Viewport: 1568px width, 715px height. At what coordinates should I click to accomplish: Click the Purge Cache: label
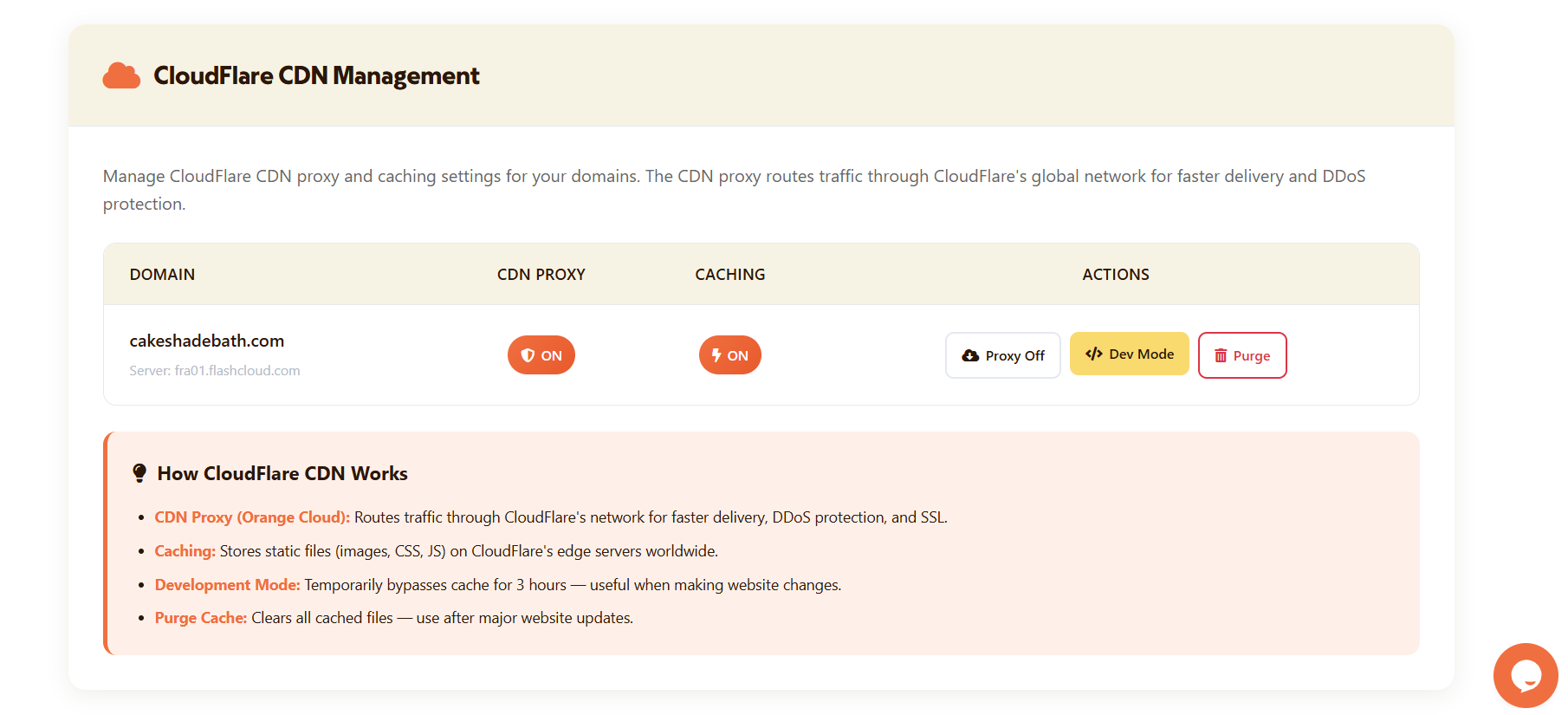pos(201,618)
